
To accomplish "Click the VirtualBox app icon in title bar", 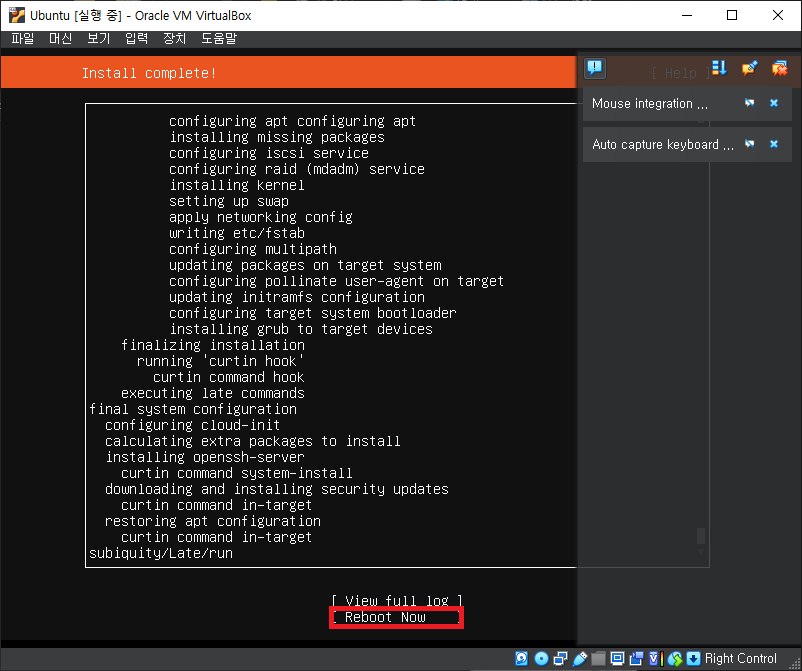I will (x=17, y=15).
